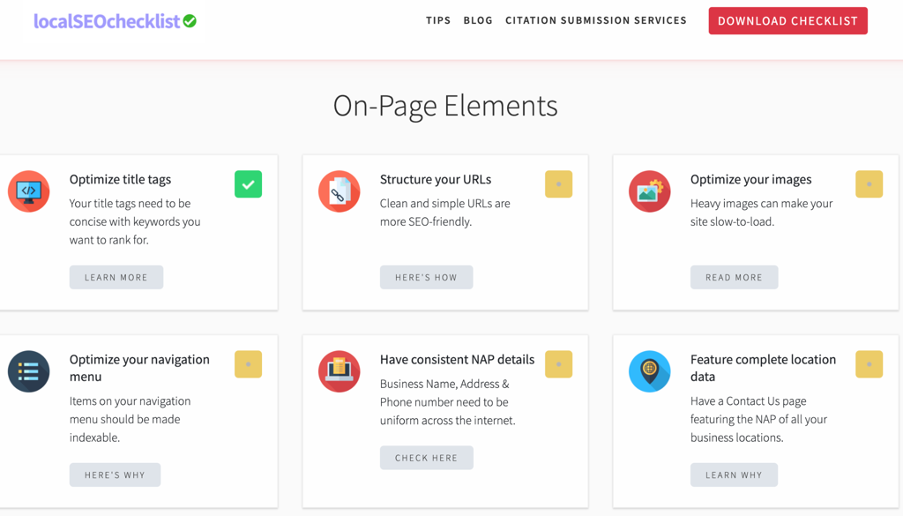904x516 pixels.
Task: Click Check Here under consistent NAP details
Action: coord(426,457)
